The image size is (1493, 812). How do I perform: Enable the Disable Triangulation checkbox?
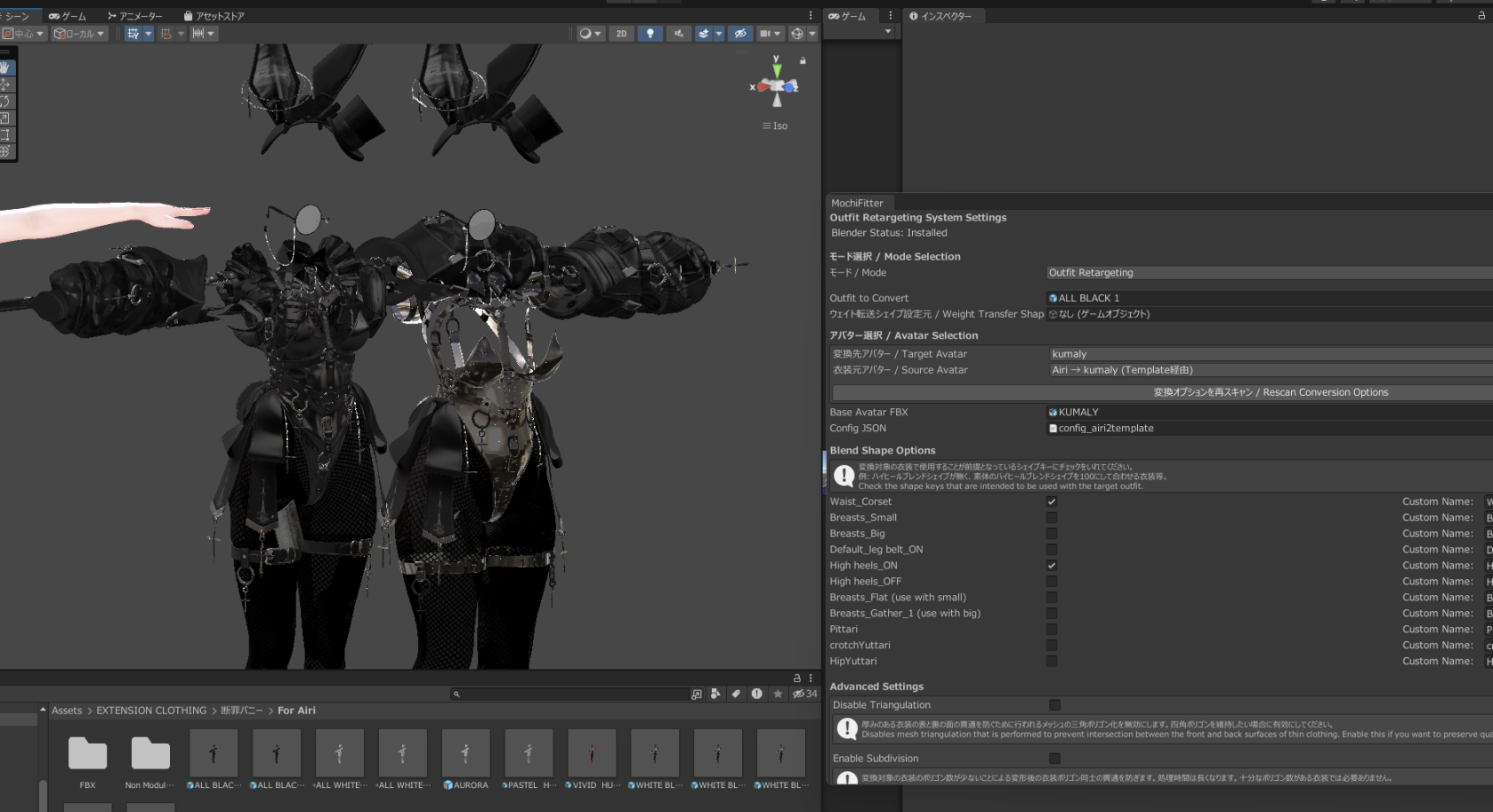1054,705
